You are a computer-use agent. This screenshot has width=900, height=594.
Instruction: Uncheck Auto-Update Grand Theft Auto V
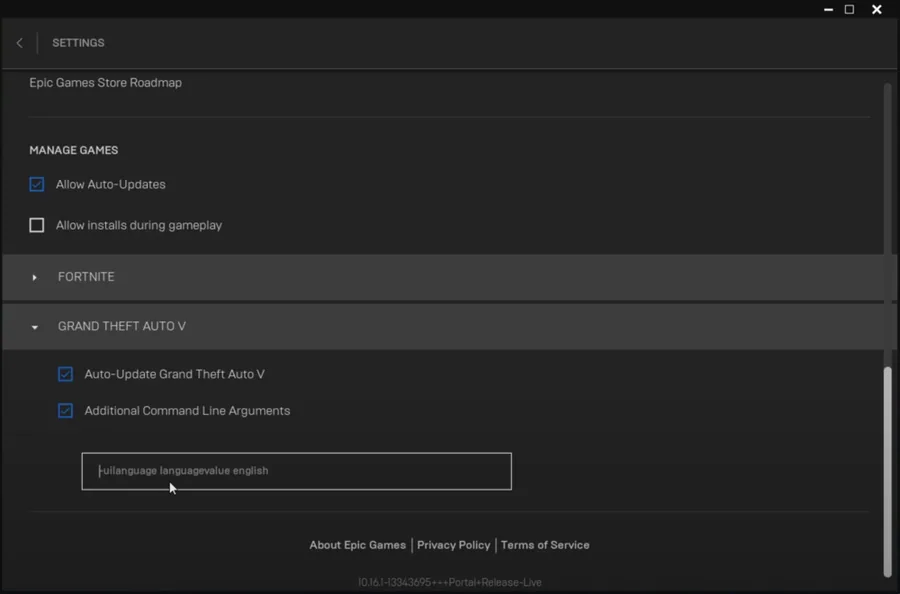pos(65,374)
